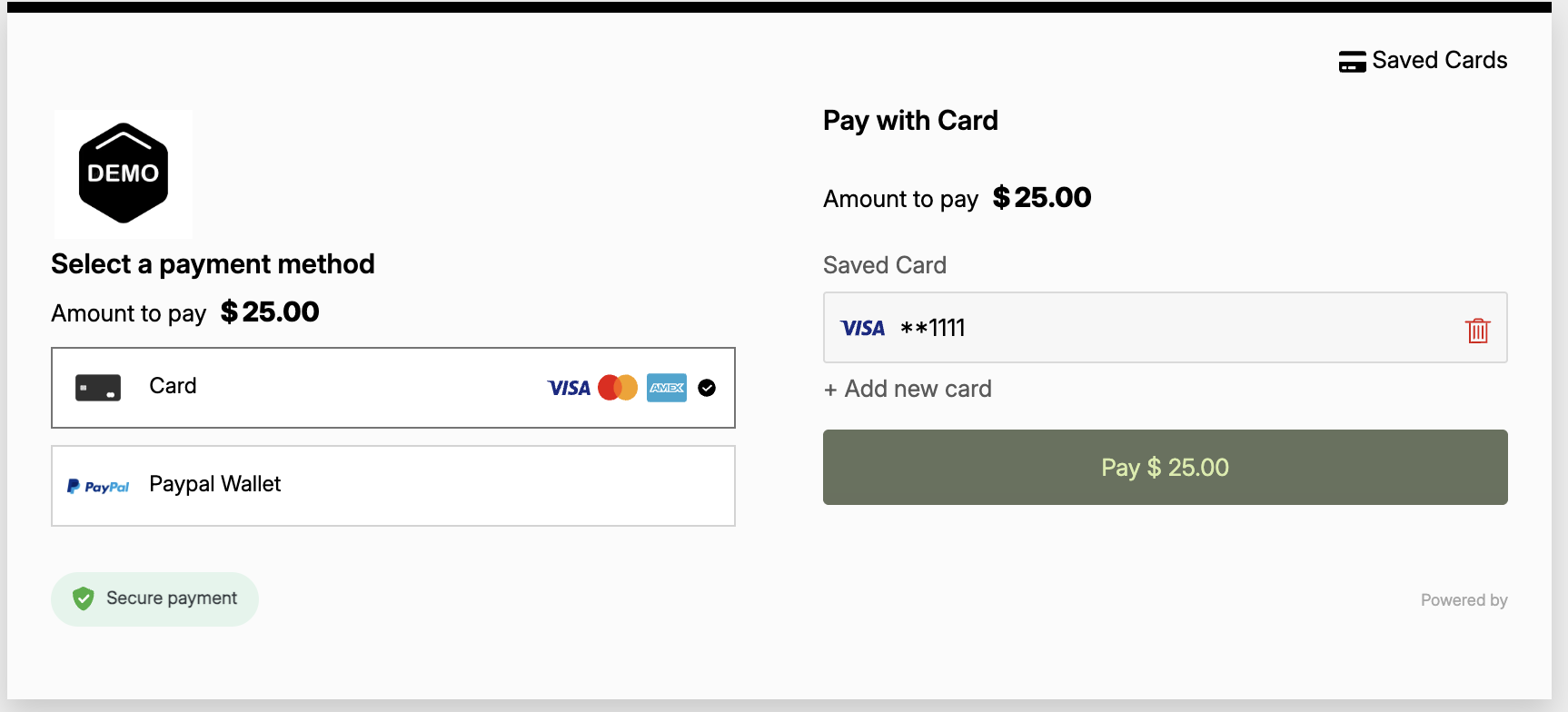
Task: Click the Amex icon on Card option
Action: (x=666, y=388)
